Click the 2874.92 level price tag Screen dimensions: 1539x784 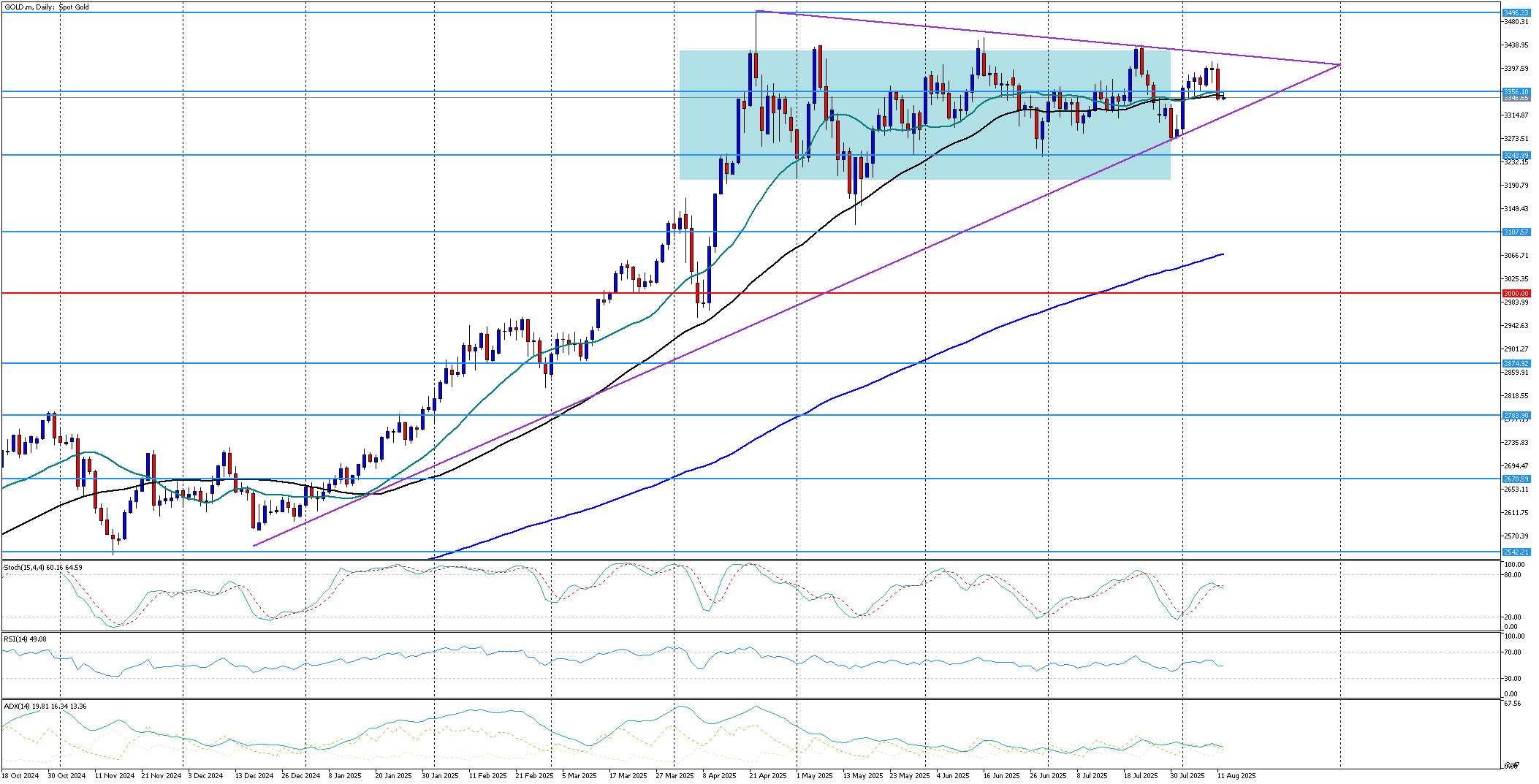tap(1516, 363)
